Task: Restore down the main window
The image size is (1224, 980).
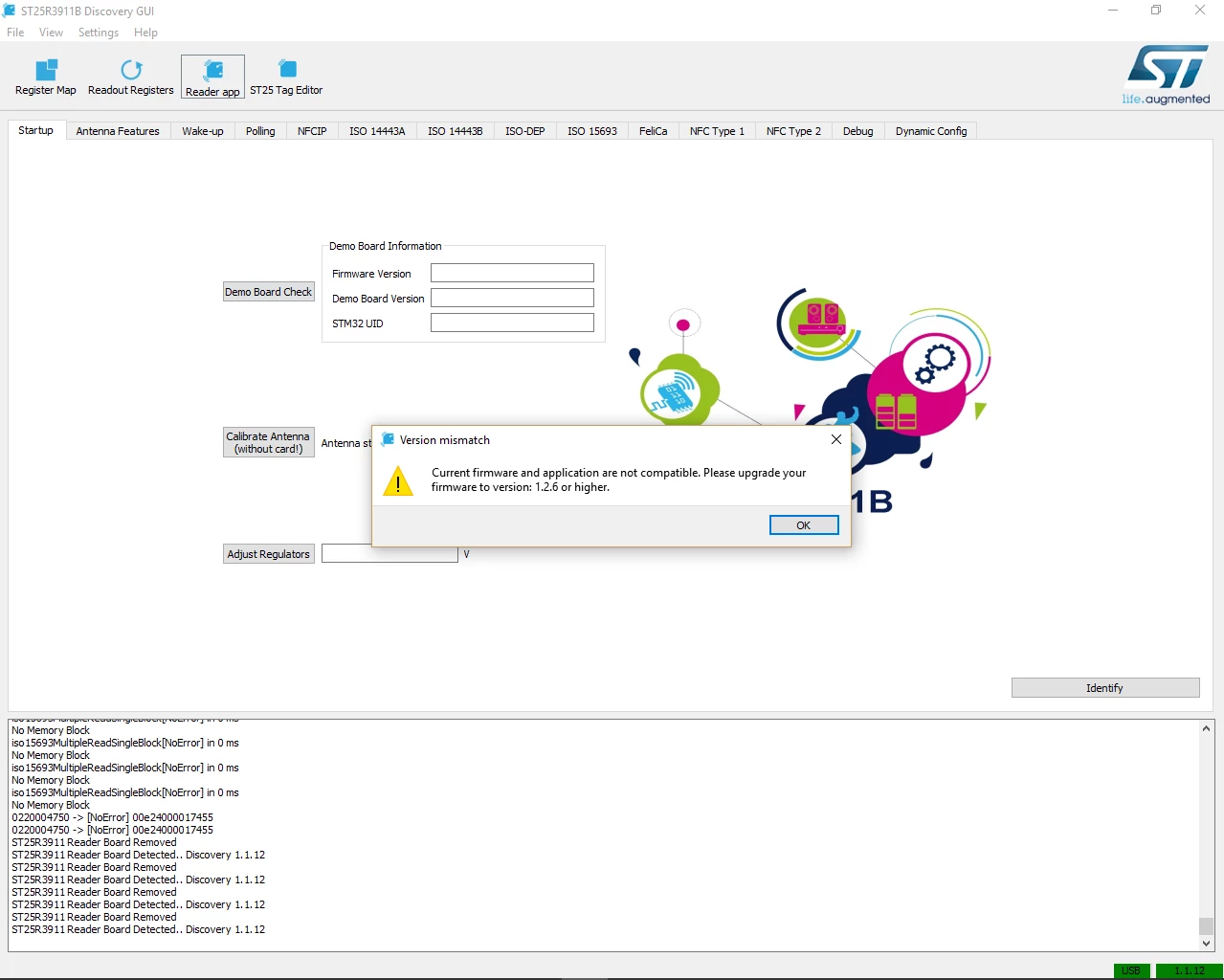Action: 1156,11
